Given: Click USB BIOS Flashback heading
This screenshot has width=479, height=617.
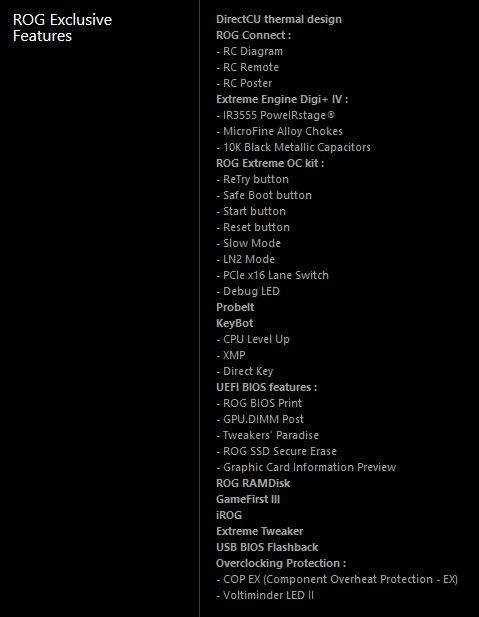Looking at the screenshot, I should pos(267,547).
